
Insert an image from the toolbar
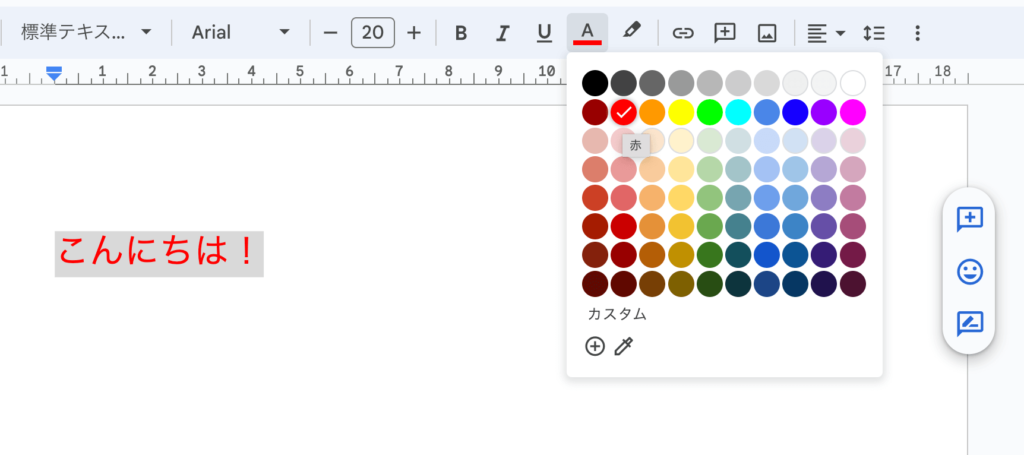coord(767,33)
